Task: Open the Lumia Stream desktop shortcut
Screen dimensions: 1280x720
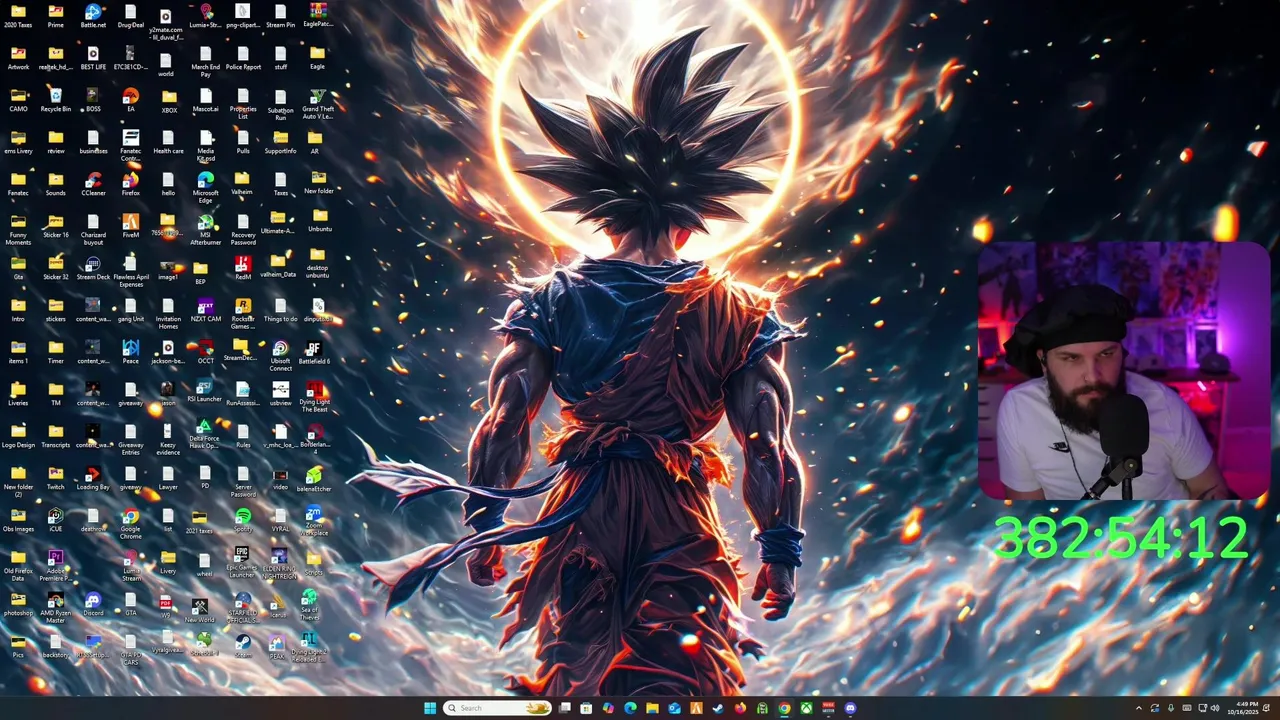Action: pos(131,565)
